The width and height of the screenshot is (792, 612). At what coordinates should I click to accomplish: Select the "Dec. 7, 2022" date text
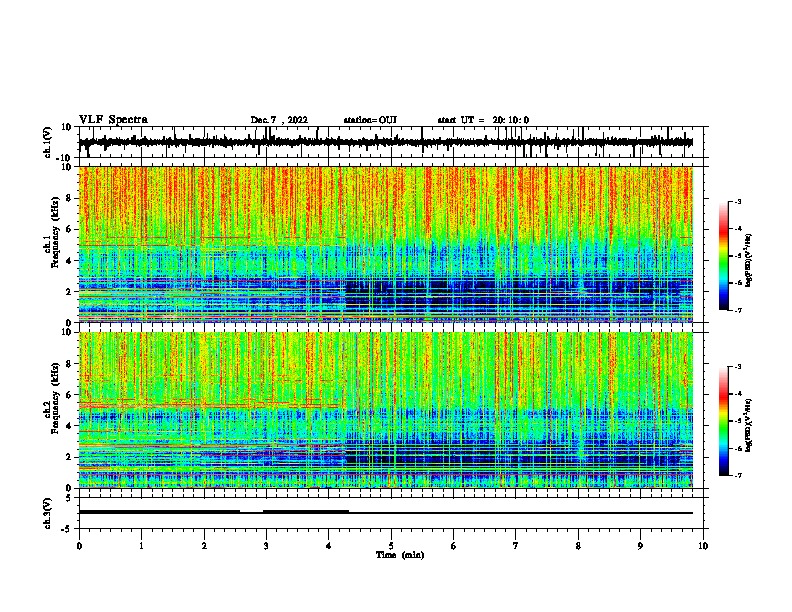click(279, 120)
